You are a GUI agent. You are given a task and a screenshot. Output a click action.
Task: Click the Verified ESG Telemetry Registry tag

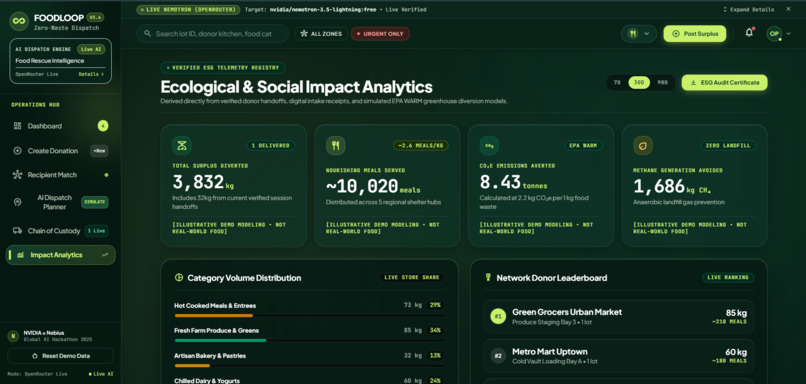click(223, 67)
